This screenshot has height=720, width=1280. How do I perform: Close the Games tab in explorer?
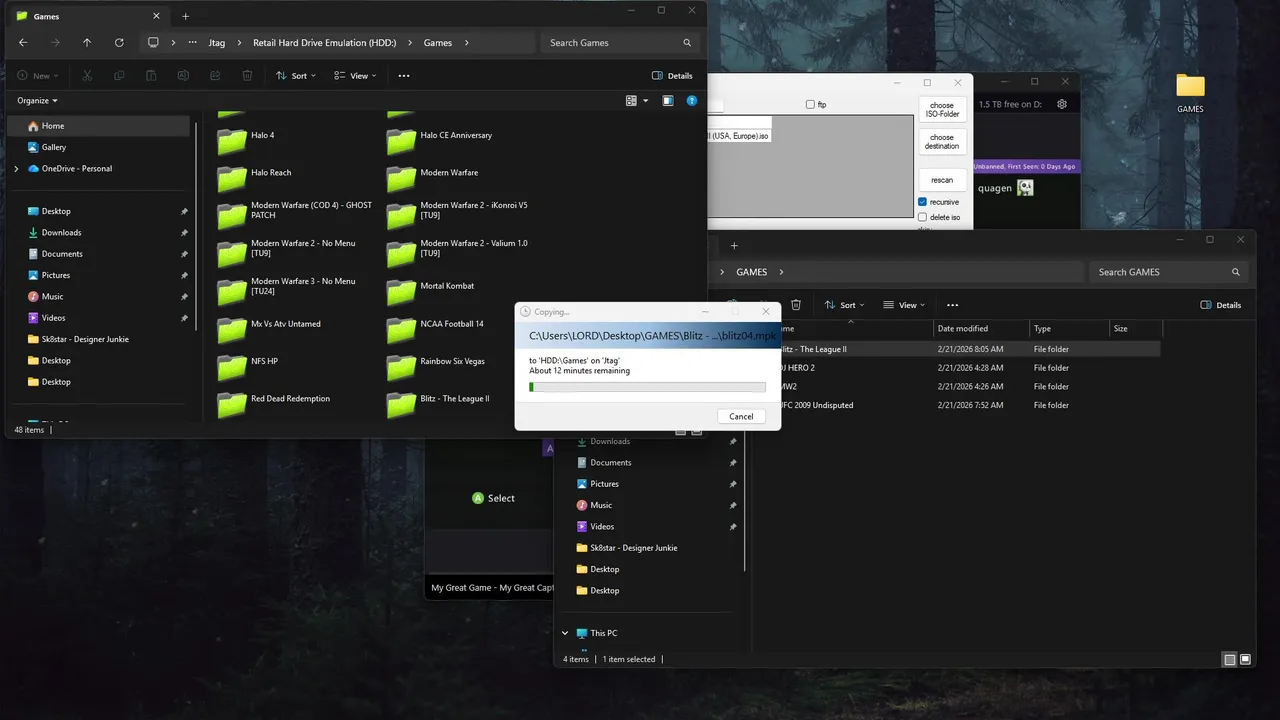156,16
